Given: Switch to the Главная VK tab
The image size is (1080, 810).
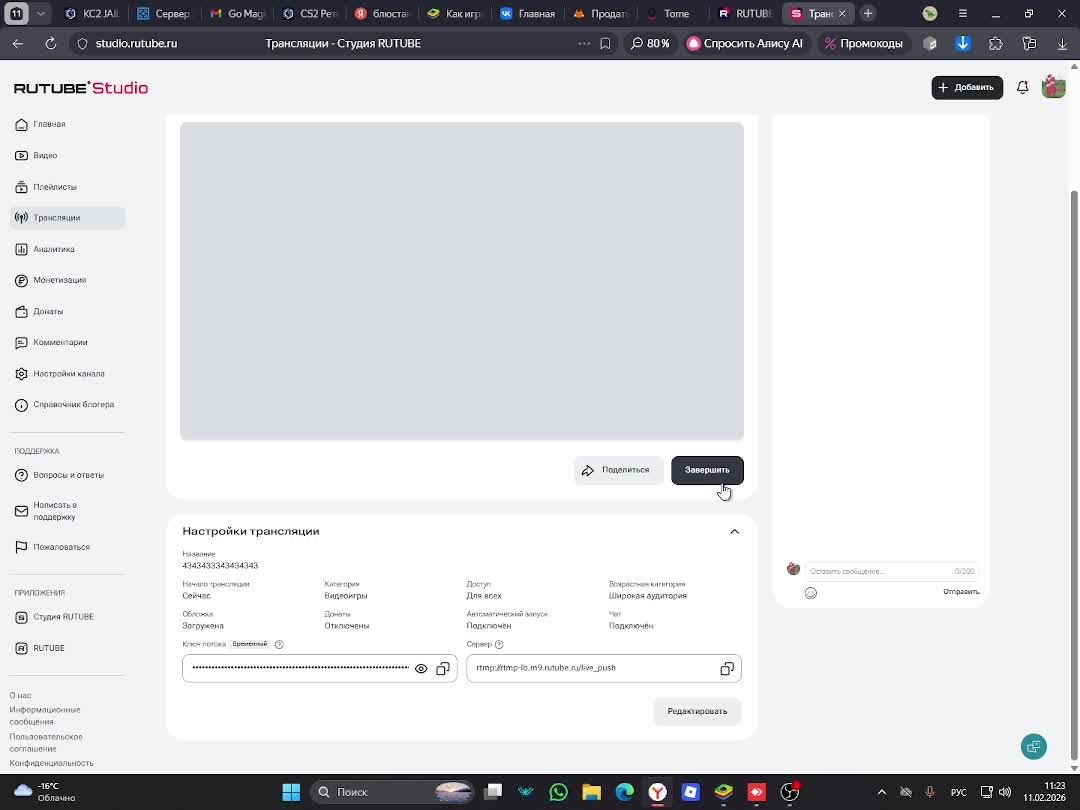Looking at the screenshot, I should [528, 14].
